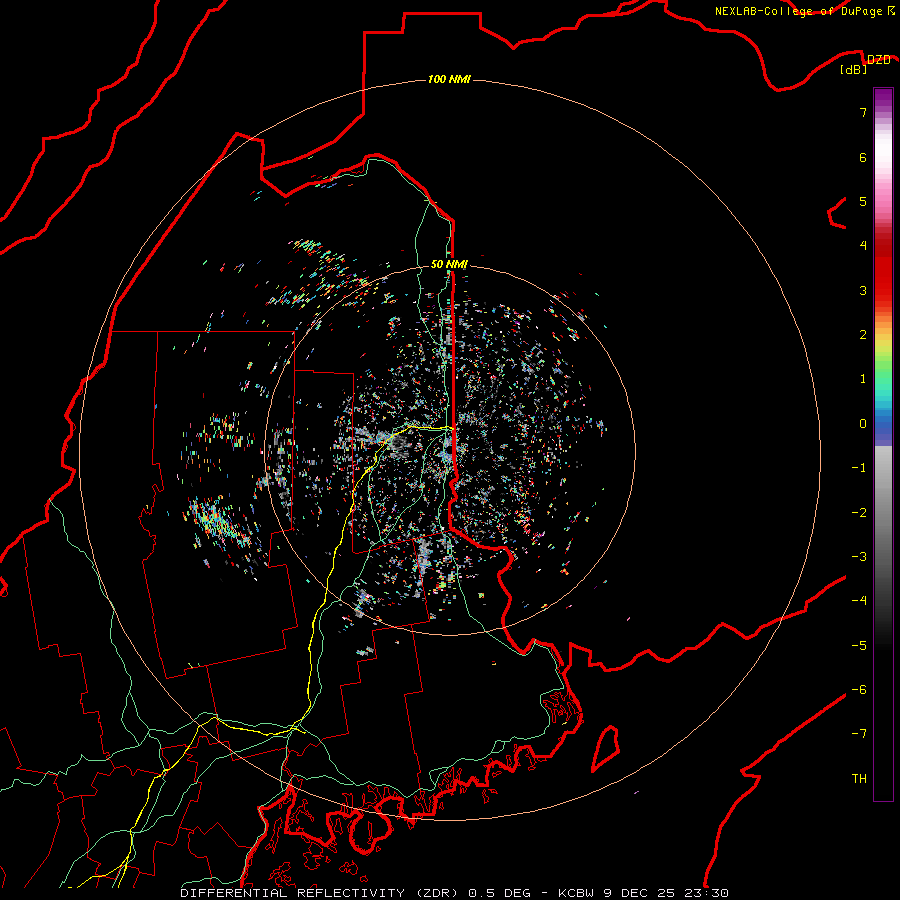
Task: Click the colorbar scale value "-4"
Action: tap(859, 600)
